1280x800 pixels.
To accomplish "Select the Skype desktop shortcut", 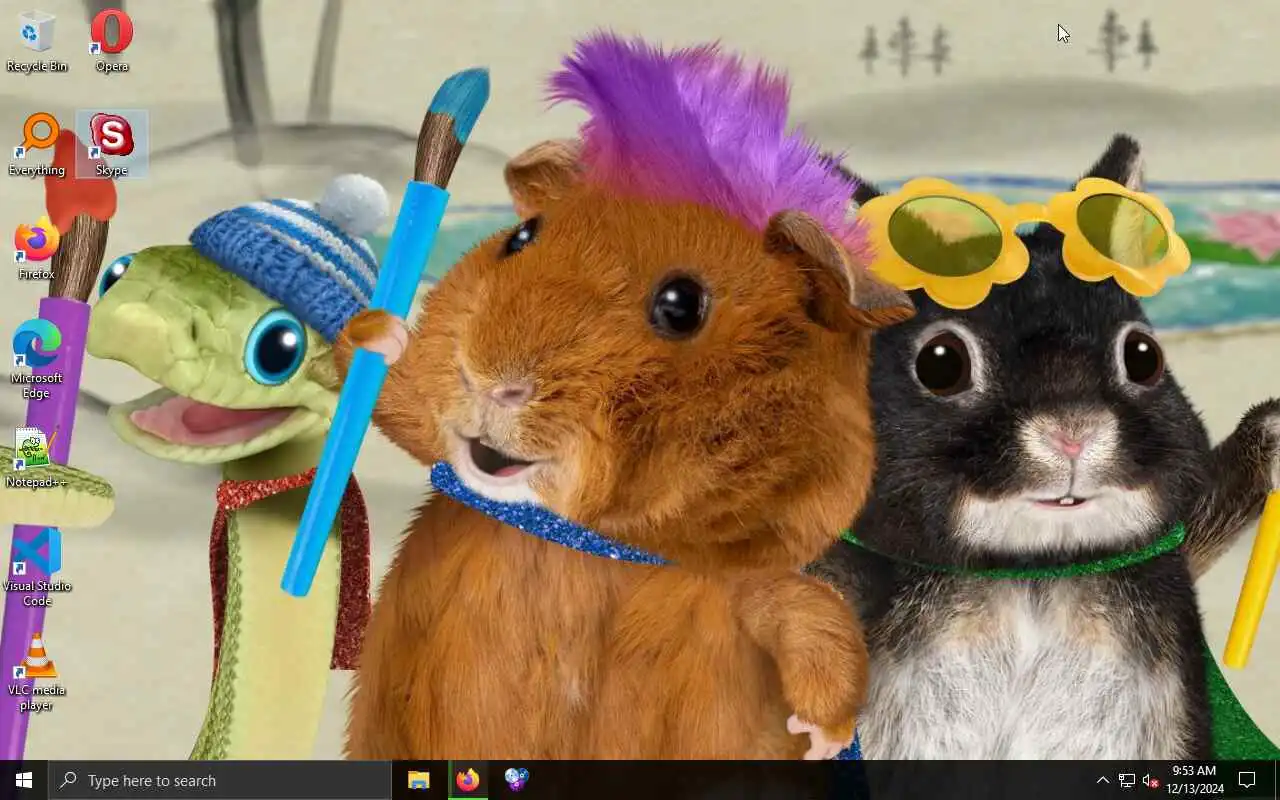I will click(112, 145).
